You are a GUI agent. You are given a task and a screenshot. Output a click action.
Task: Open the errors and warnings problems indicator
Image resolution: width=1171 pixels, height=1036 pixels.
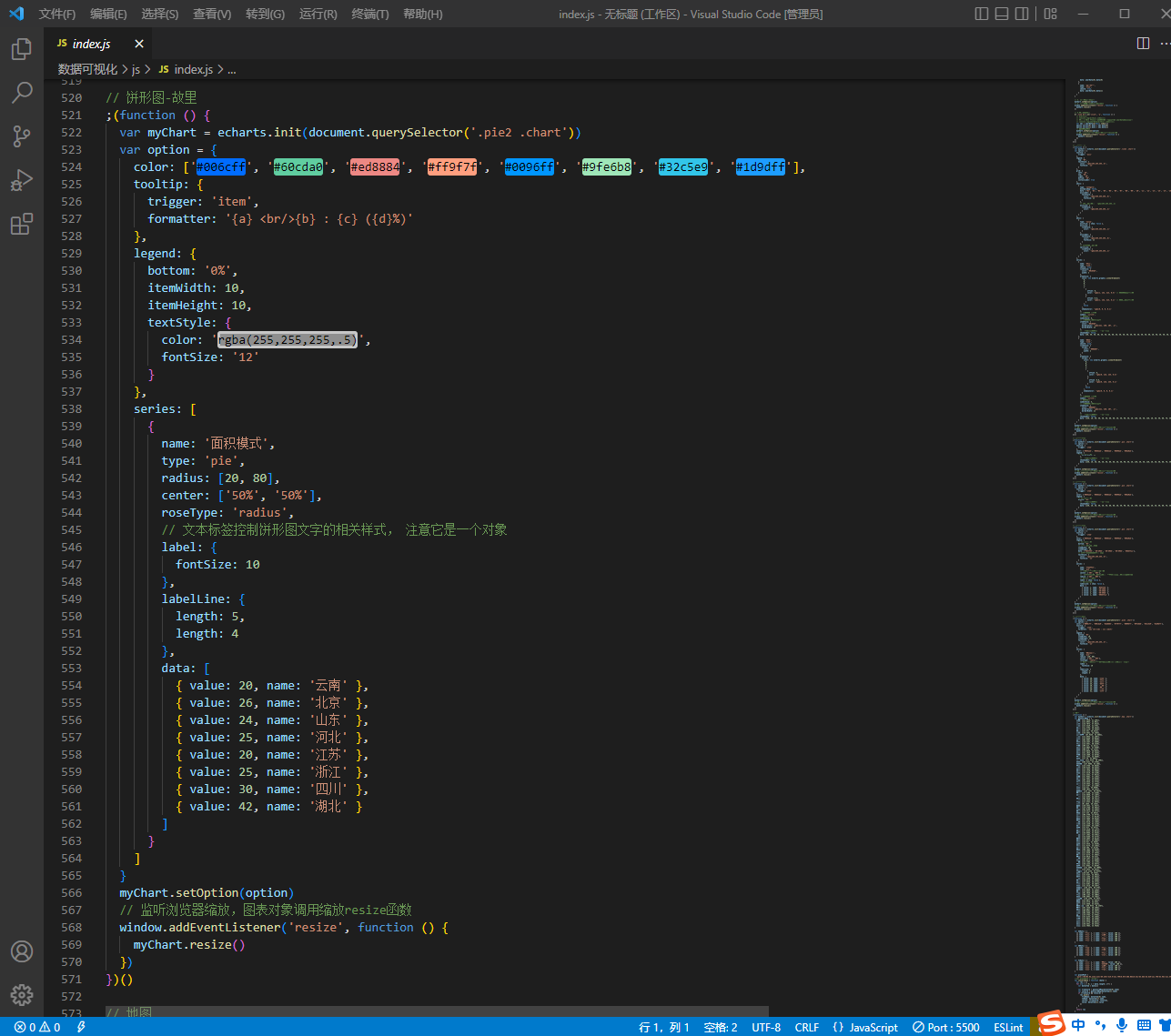coord(37,1027)
